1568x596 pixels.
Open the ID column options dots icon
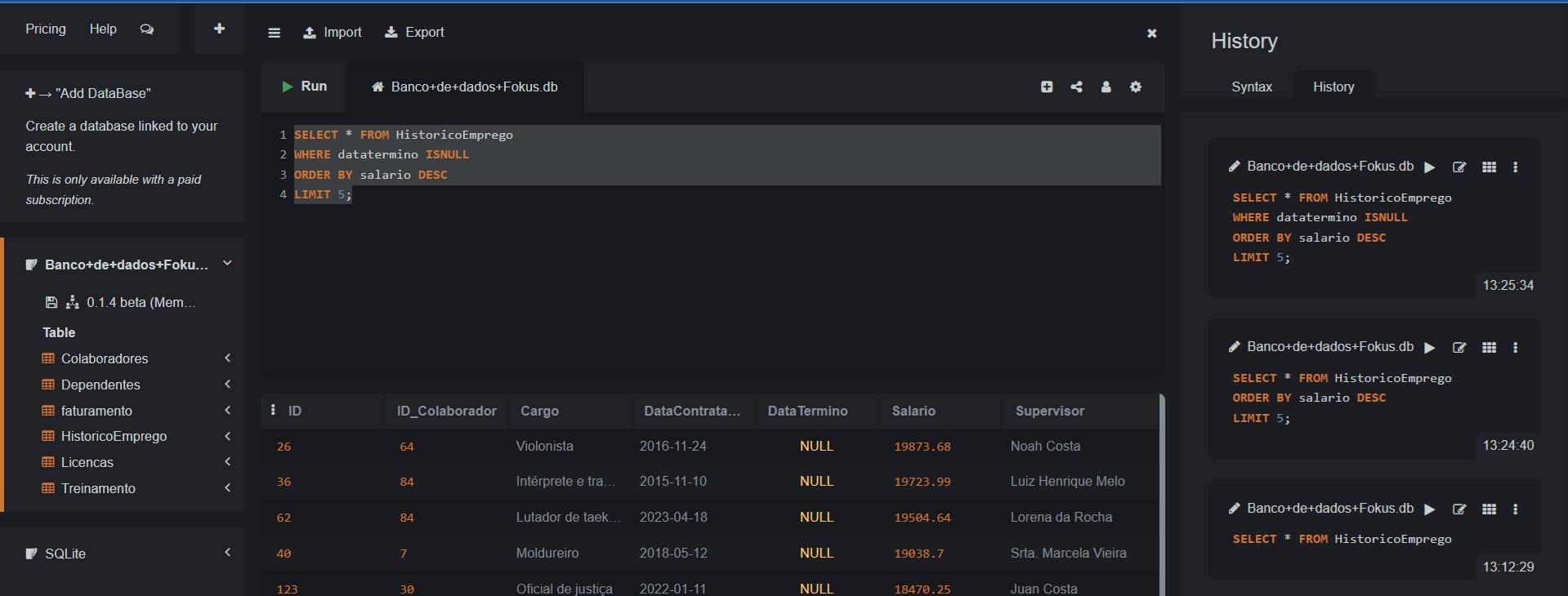coord(273,410)
